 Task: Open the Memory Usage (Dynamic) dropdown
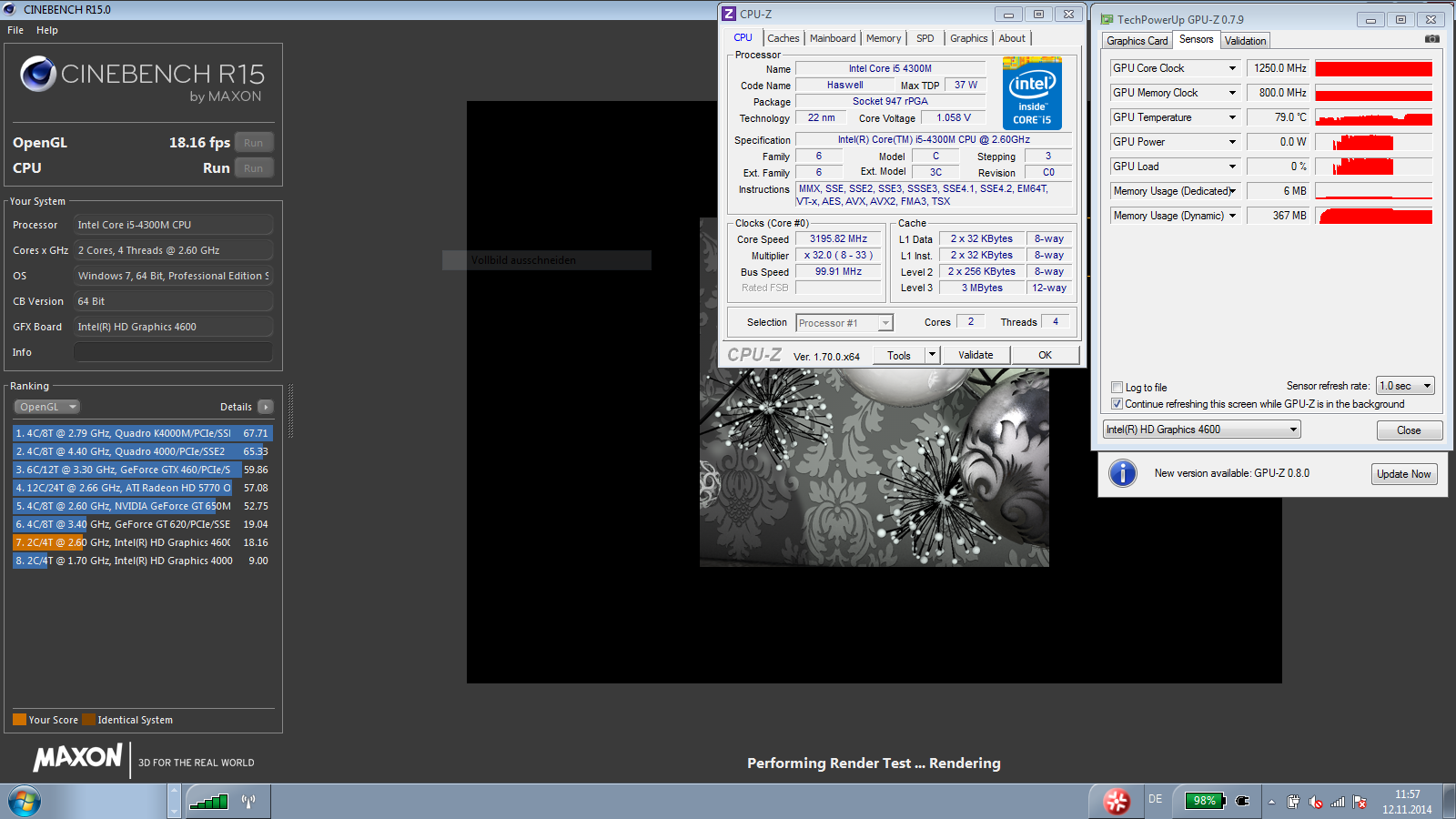pos(1233,216)
